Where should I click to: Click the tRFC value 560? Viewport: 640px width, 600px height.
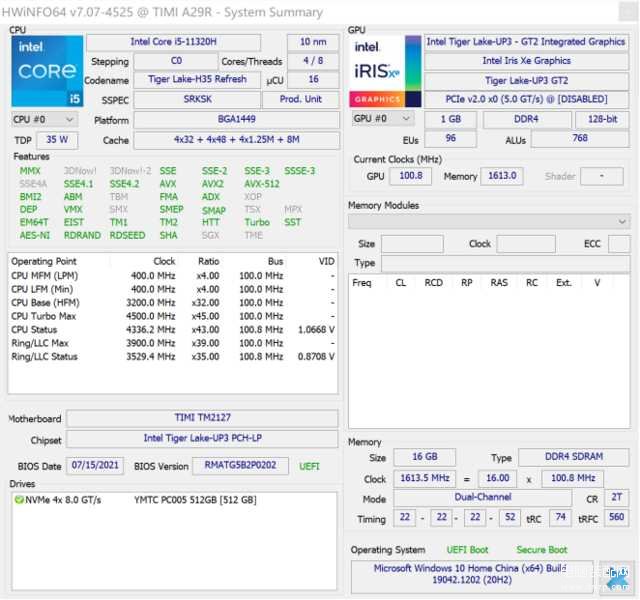coord(616,518)
